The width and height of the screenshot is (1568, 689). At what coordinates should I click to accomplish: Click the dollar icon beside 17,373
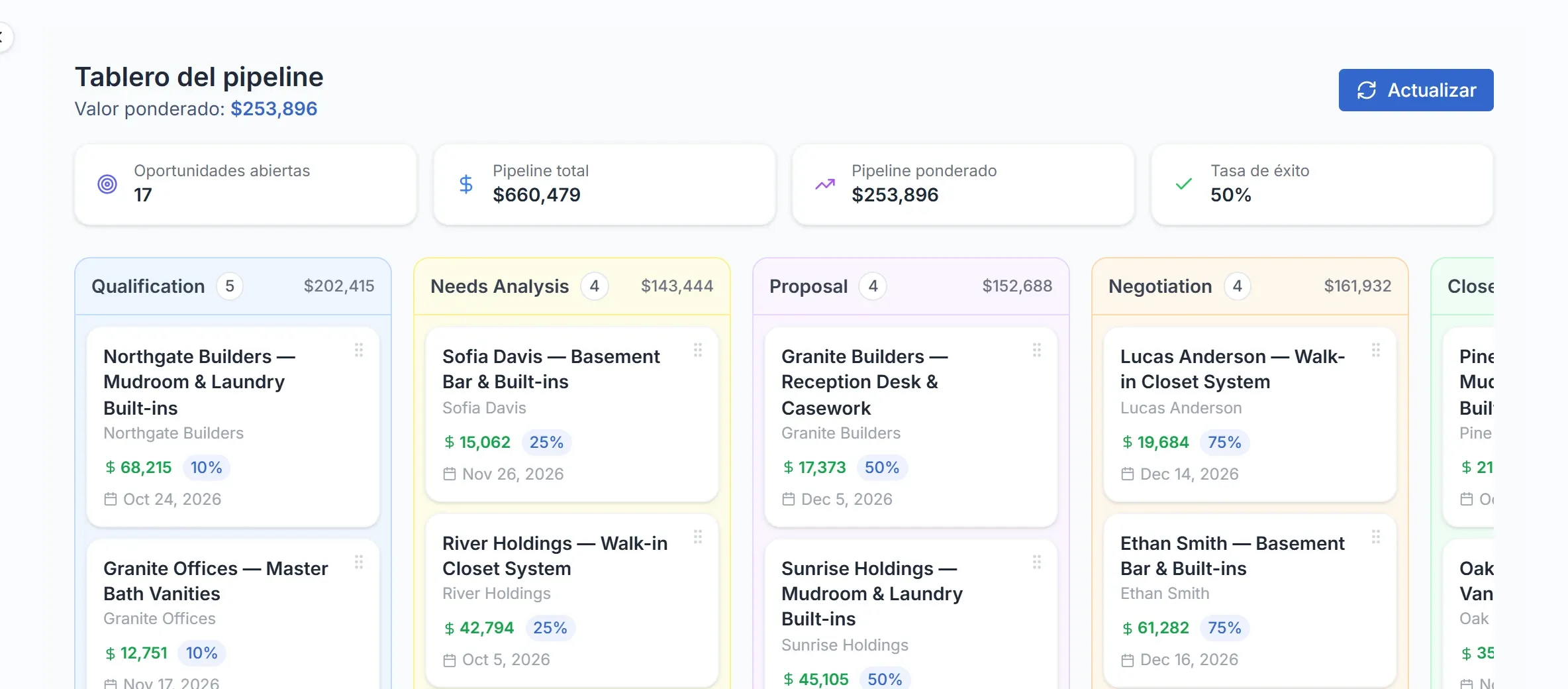click(x=789, y=468)
